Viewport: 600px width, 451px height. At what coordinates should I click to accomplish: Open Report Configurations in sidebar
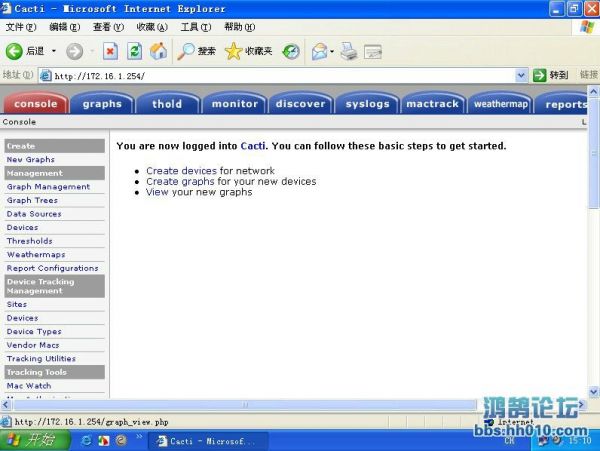52,268
